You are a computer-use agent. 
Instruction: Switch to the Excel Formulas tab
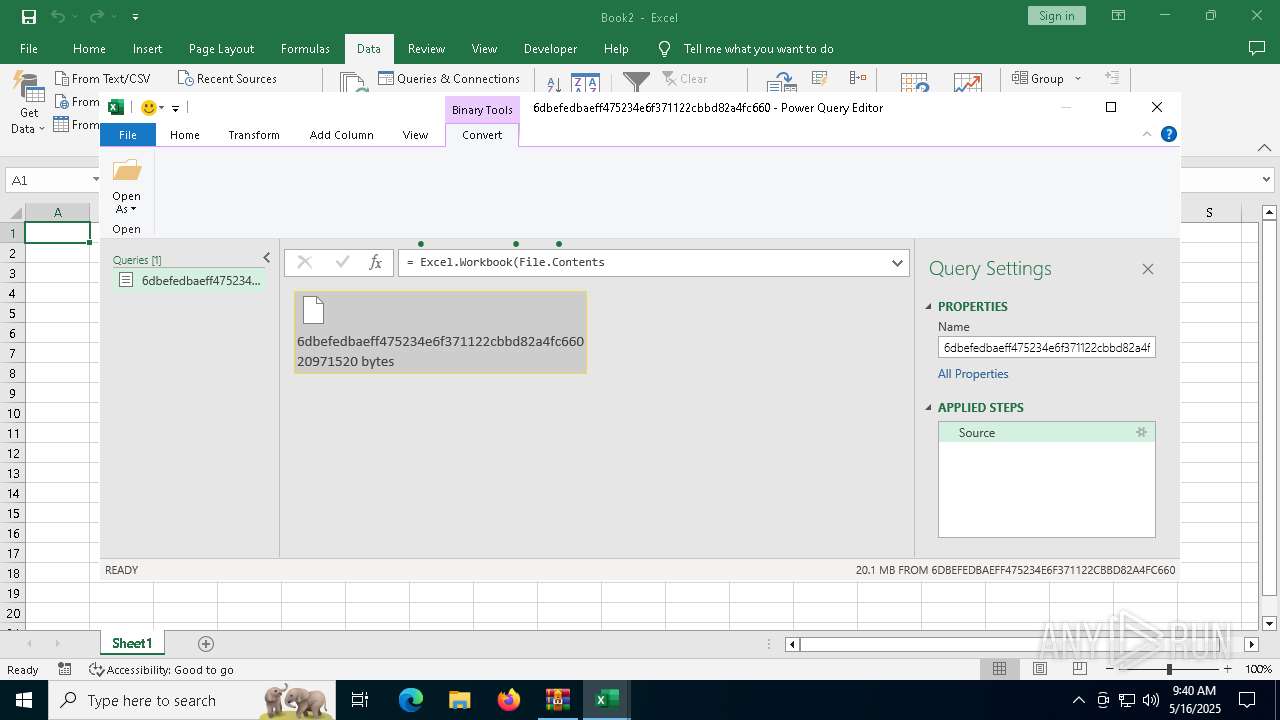(x=305, y=49)
